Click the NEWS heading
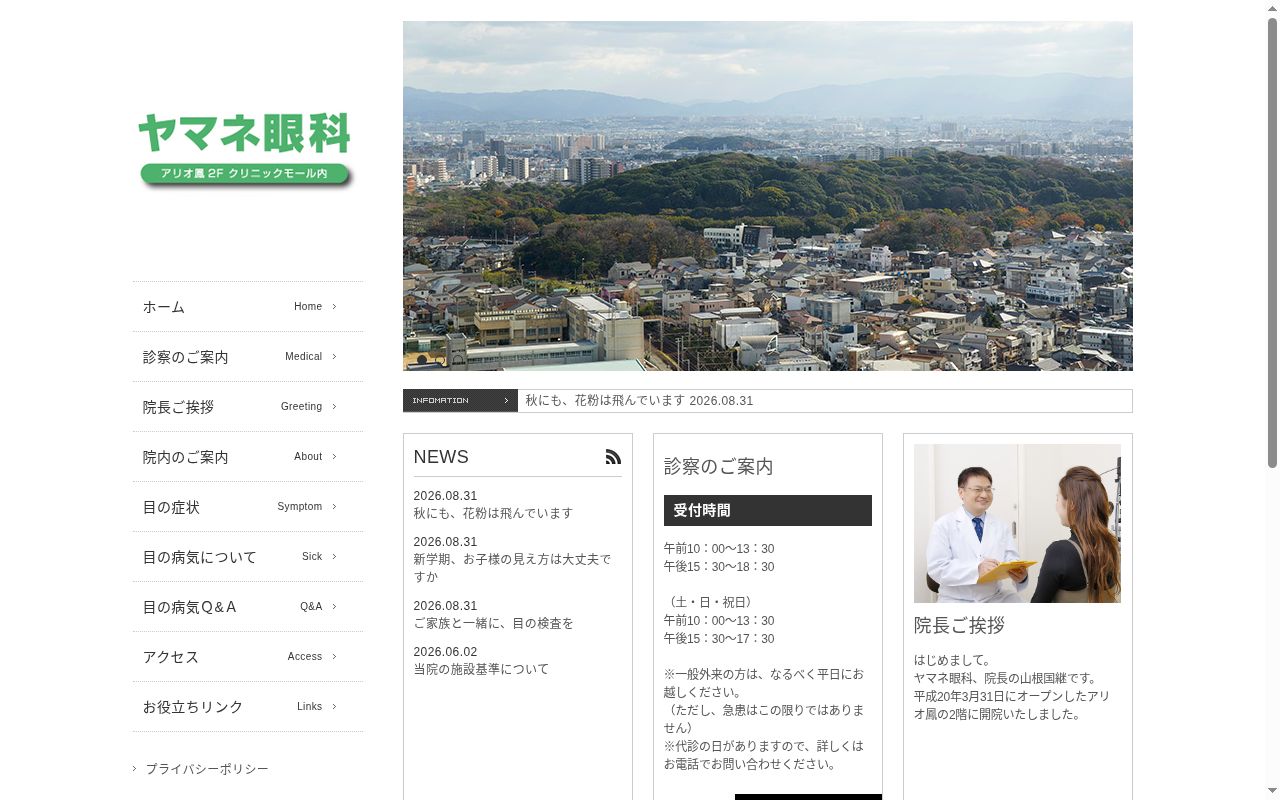The image size is (1280, 800). [441, 457]
